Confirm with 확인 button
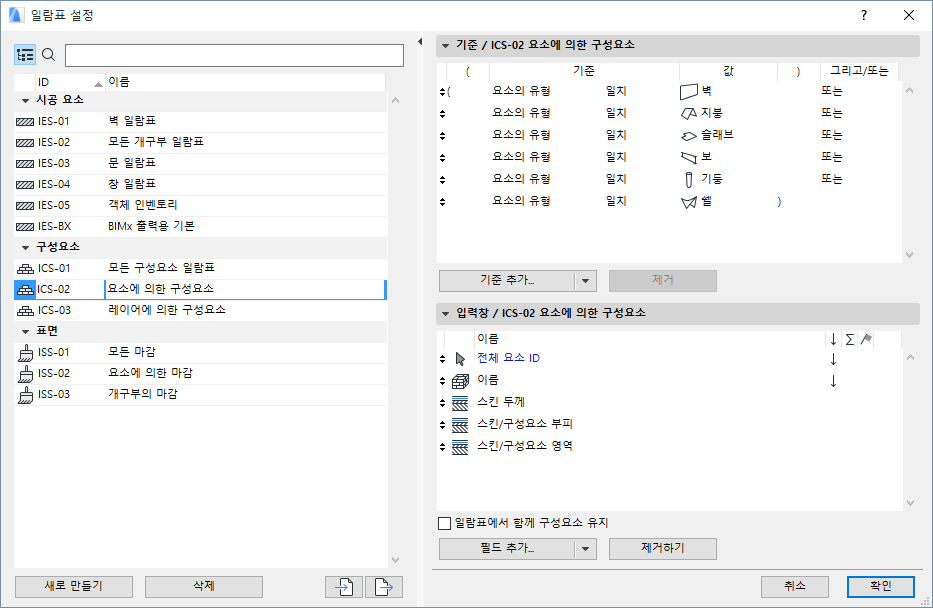Screen dimensions: 933x608 point(881,587)
